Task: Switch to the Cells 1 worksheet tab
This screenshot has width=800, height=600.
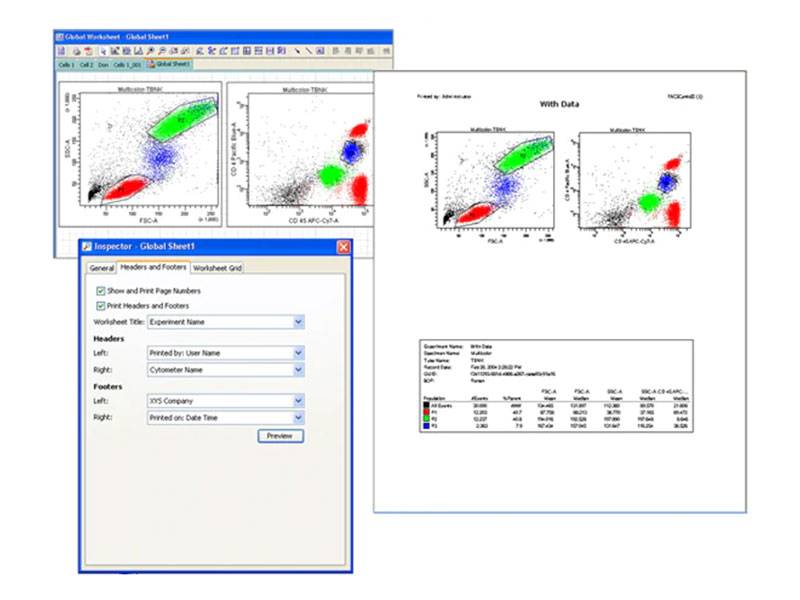Action: pos(66,64)
